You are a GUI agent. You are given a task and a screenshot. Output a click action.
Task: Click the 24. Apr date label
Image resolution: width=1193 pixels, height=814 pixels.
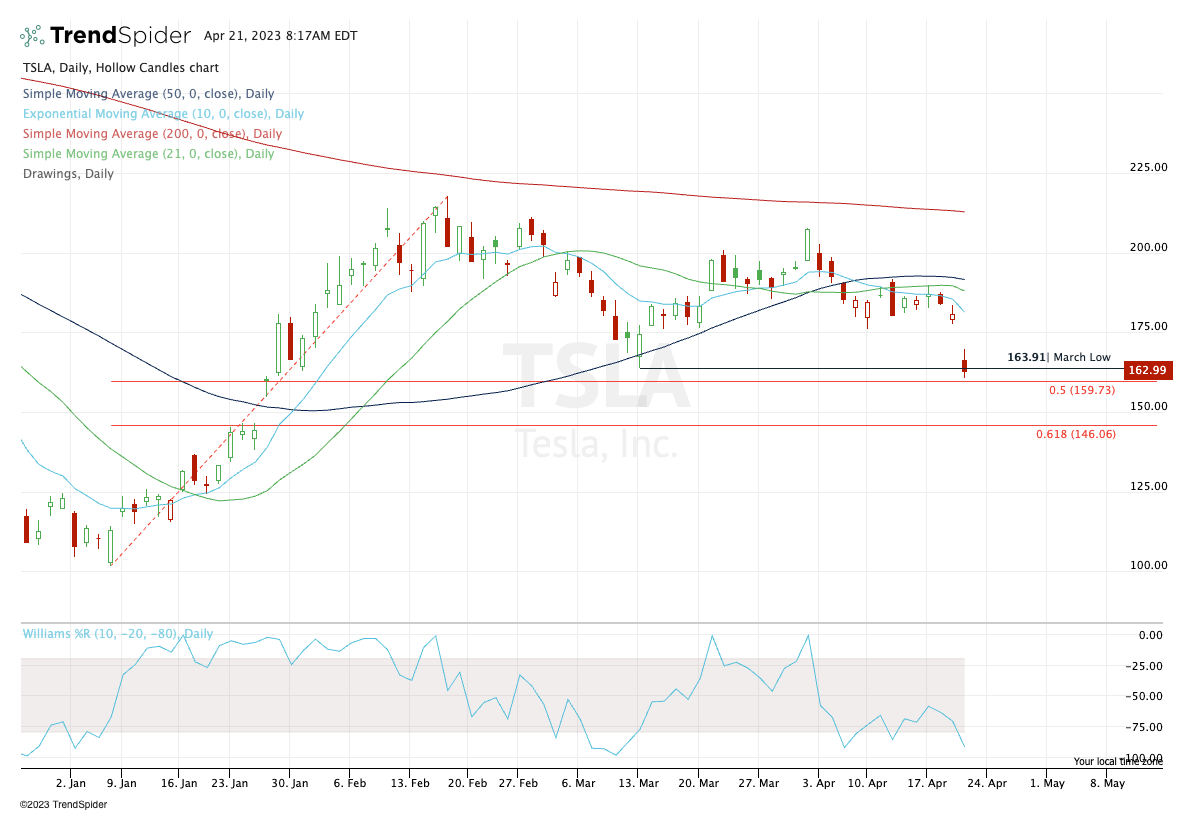point(987,784)
